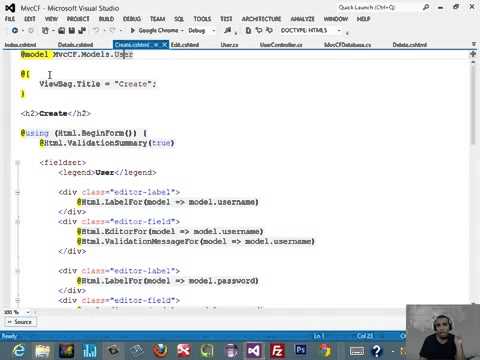Open the zoom percentage dropdown

pos(28,312)
